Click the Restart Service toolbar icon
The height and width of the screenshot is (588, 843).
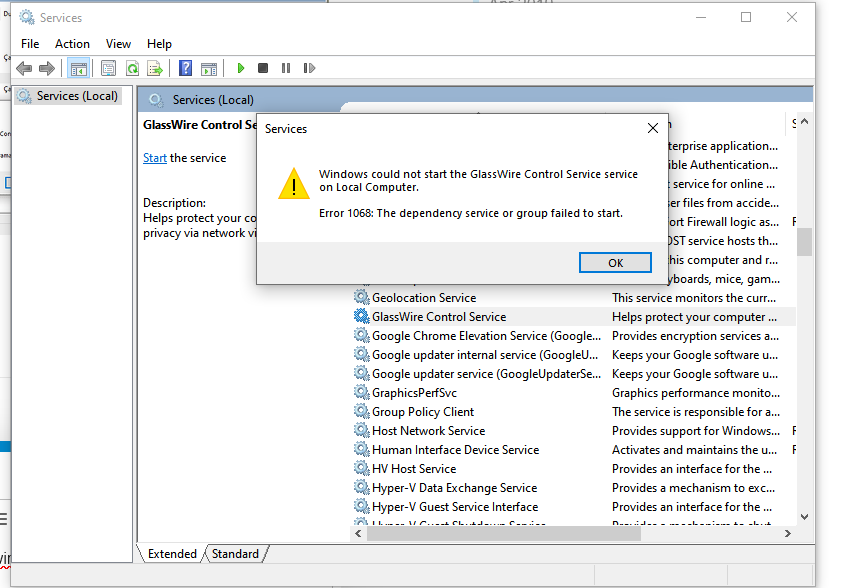tap(309, 69)
